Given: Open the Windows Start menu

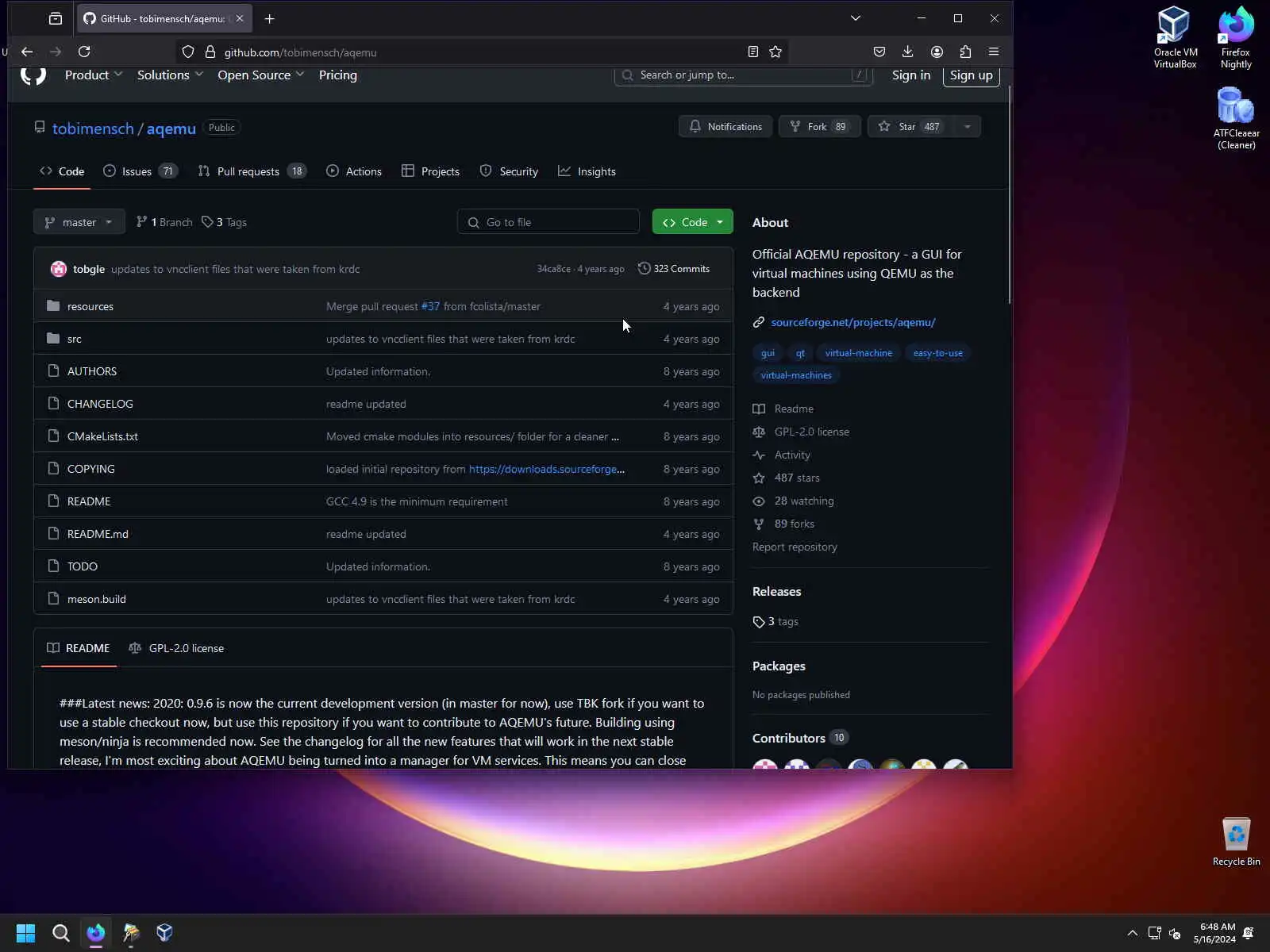Looking at the screenshot, I should coord(25,932).
